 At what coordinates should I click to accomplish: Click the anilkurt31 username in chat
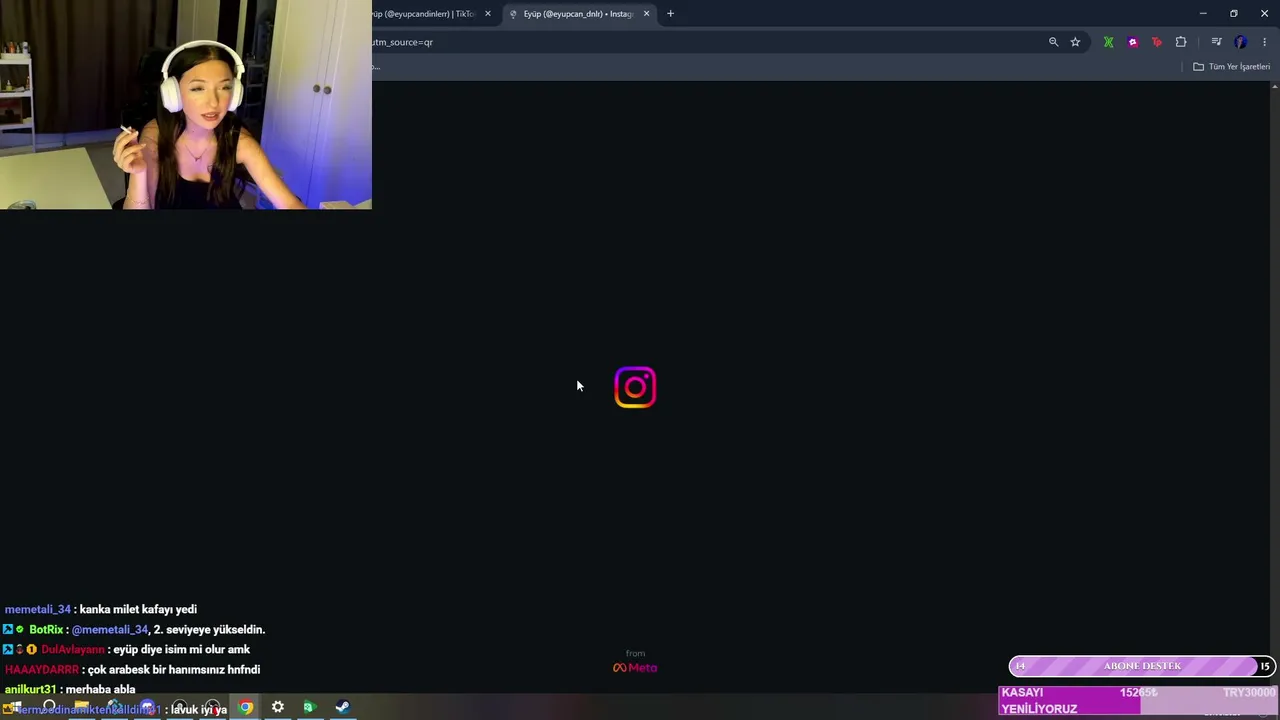31,689
